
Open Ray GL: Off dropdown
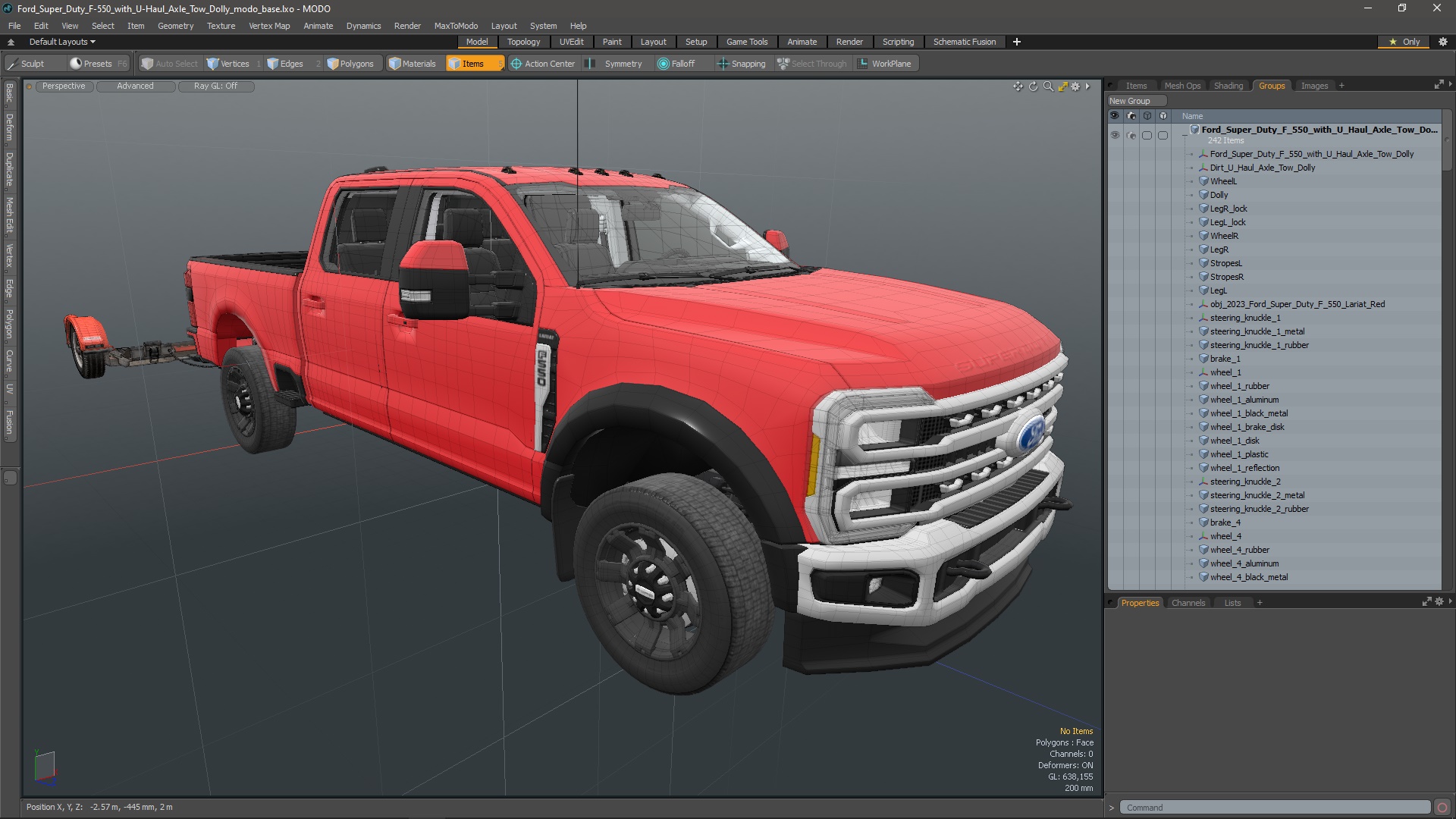(215, 86)
